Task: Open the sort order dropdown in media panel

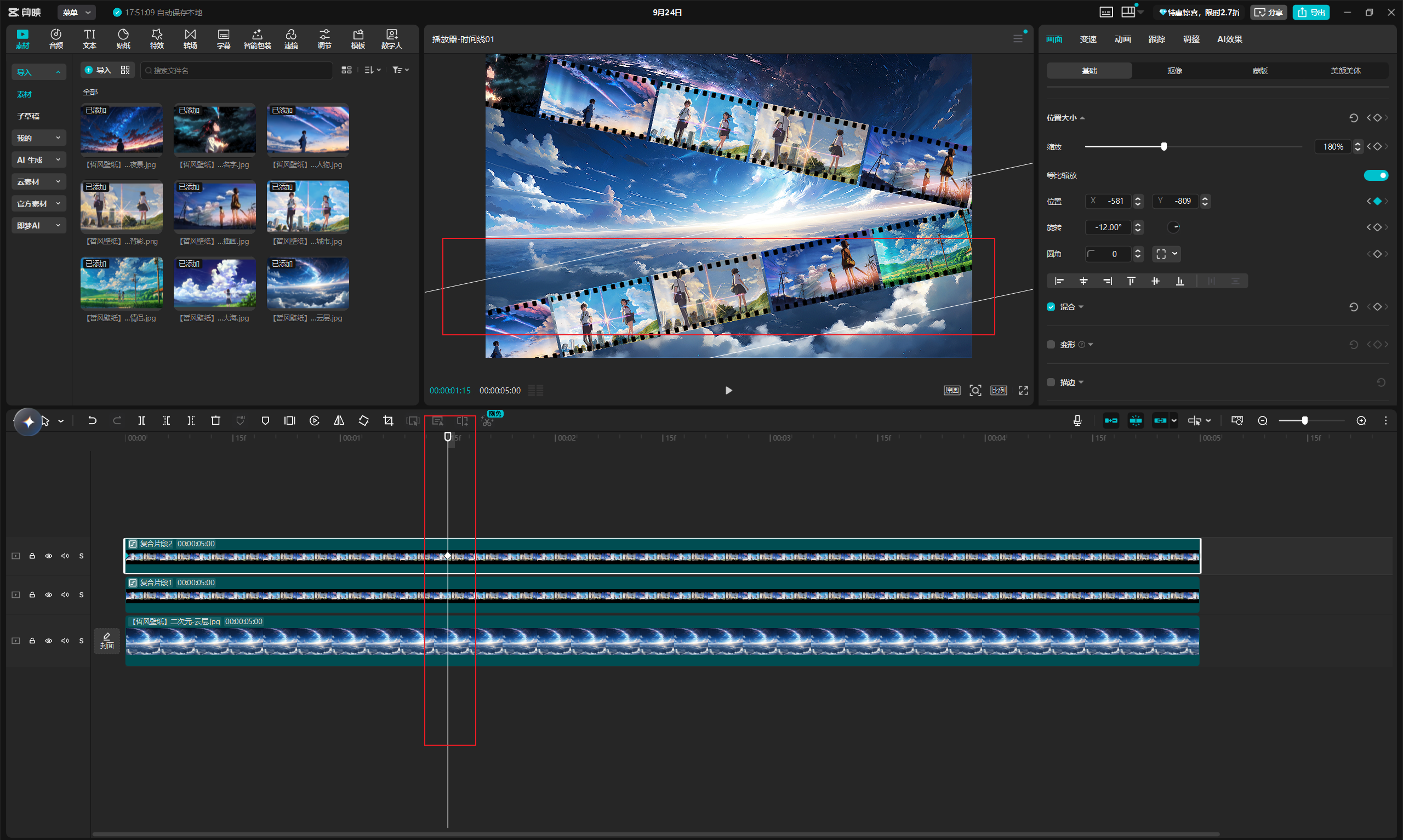Action: [x=372, y=70]
